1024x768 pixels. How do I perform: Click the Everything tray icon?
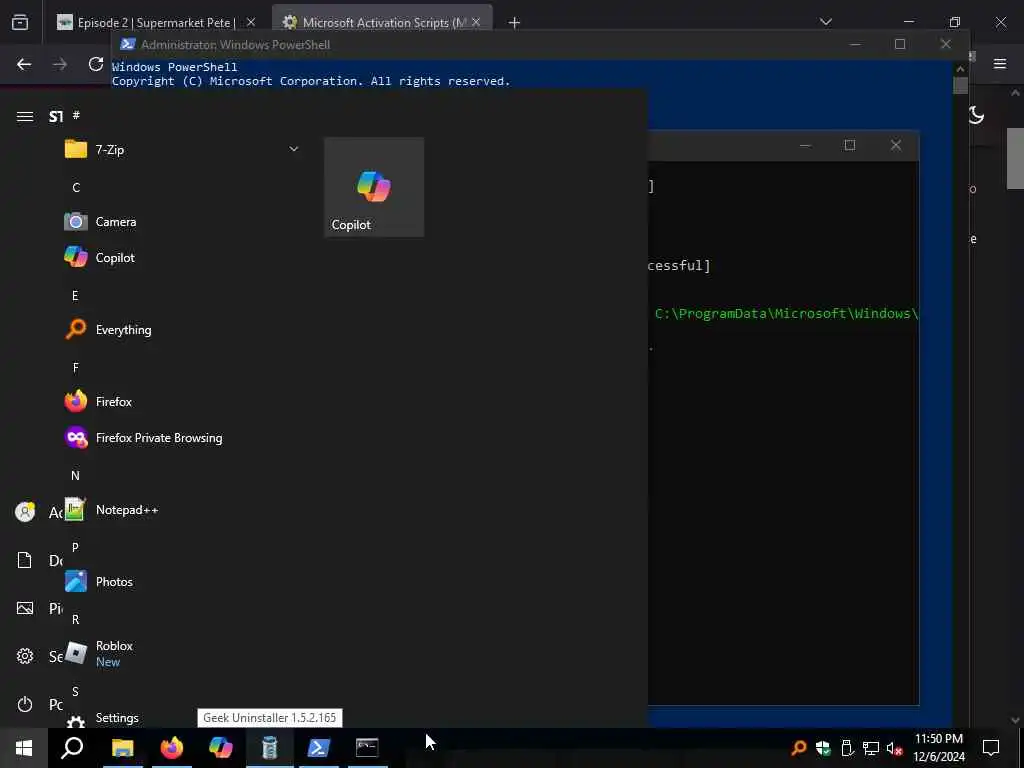click(x=798, y=748)
